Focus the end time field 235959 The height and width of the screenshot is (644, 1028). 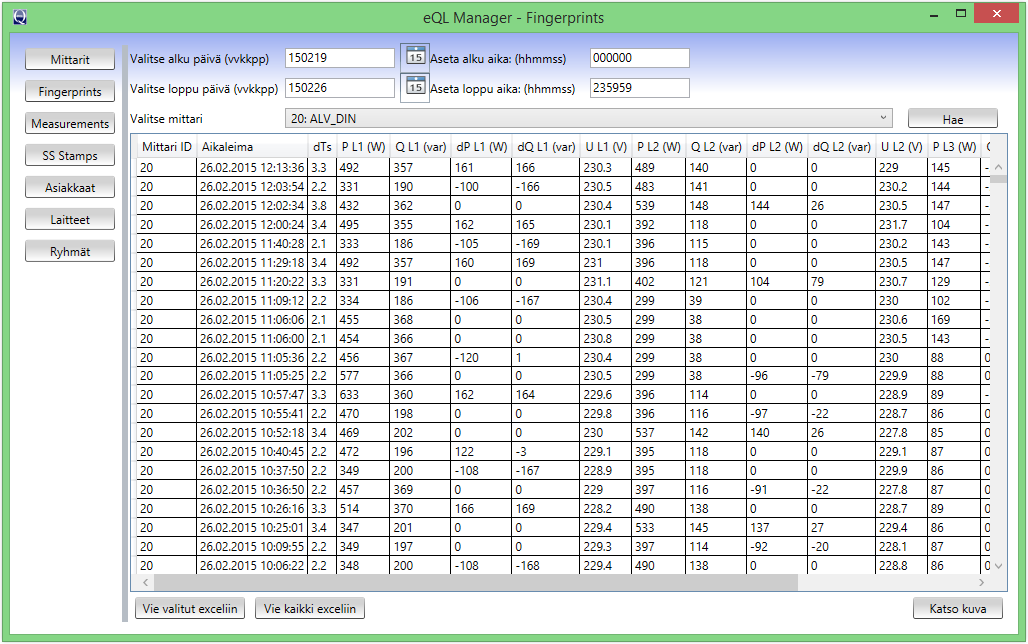[640, 88]
